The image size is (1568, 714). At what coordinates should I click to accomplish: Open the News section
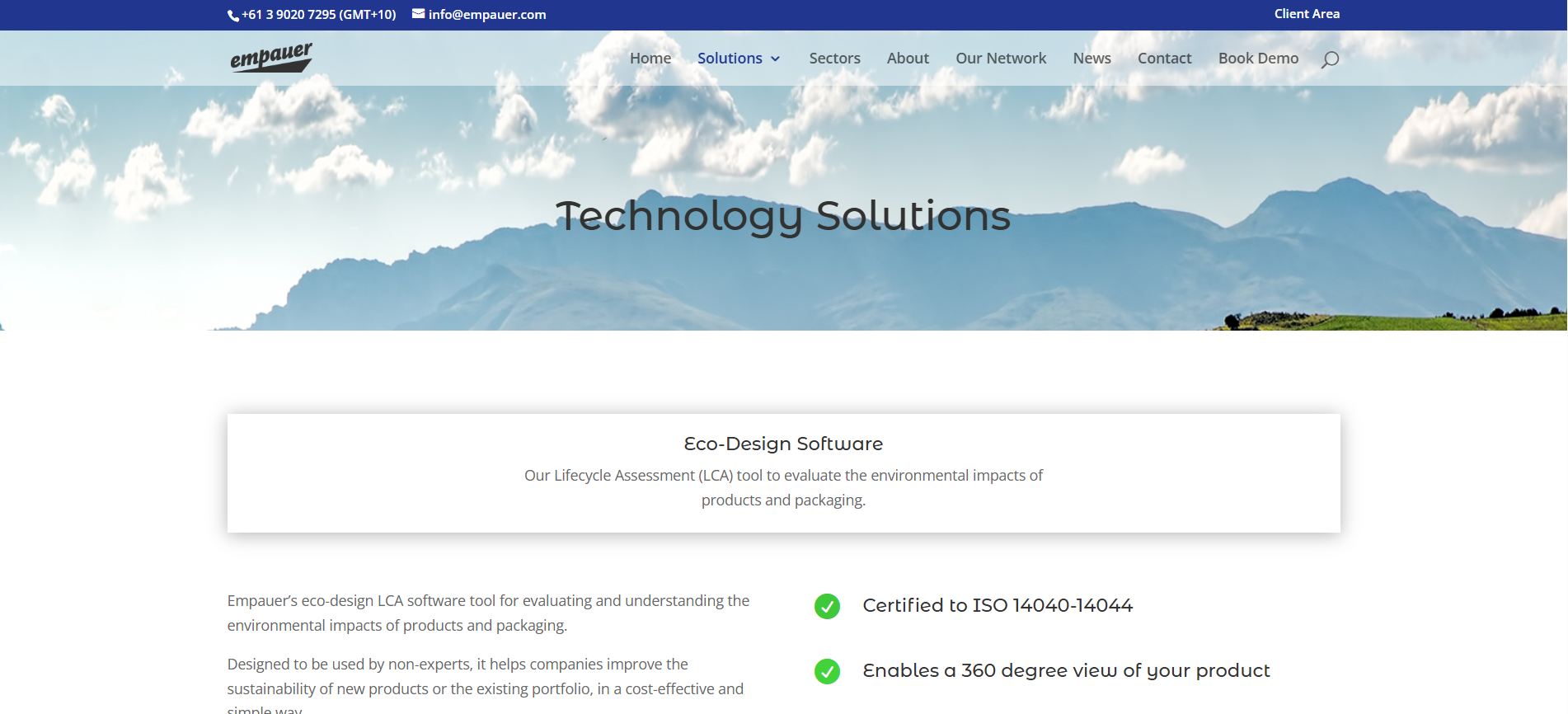(x=1091, y=59)
